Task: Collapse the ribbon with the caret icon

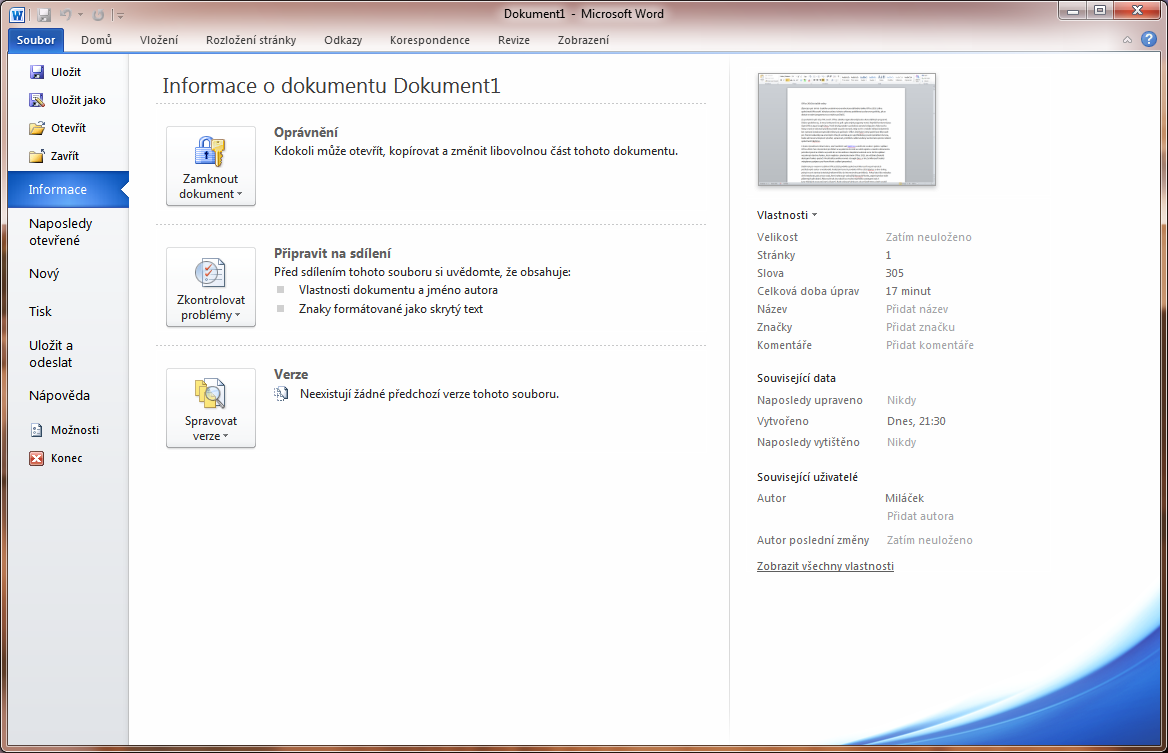Action: tap(1127, 40)
